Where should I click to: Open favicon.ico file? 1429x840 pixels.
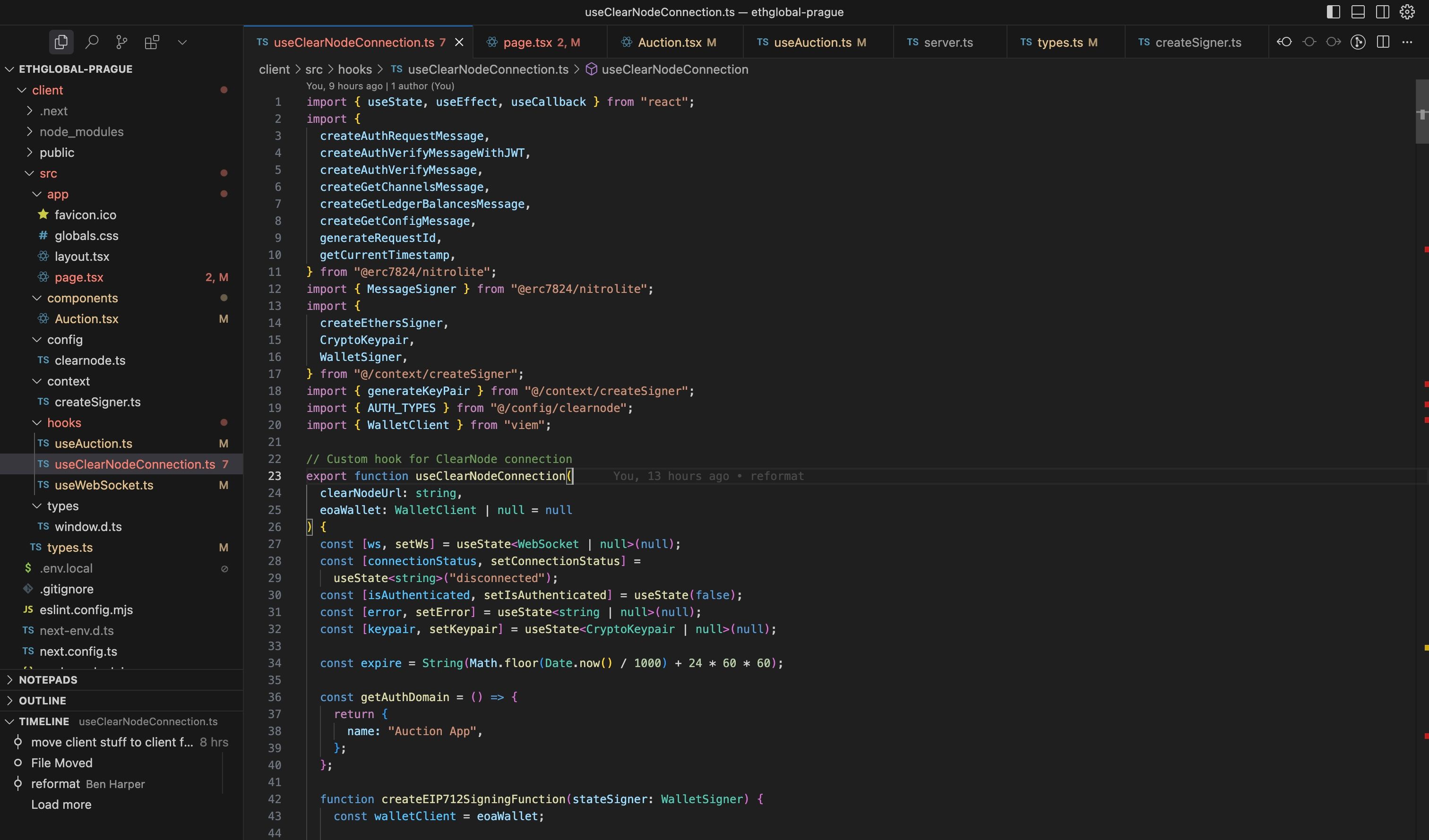tap(121, 215)
